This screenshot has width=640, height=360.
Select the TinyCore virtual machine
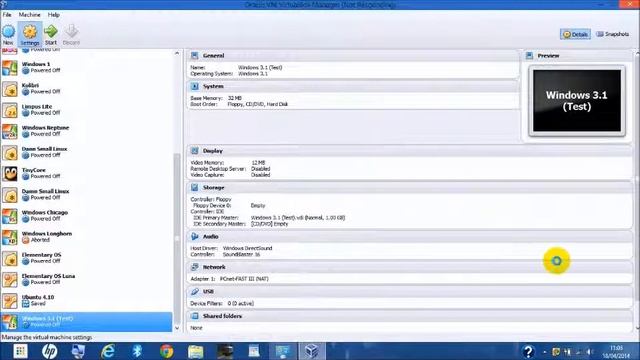(87, 173)
